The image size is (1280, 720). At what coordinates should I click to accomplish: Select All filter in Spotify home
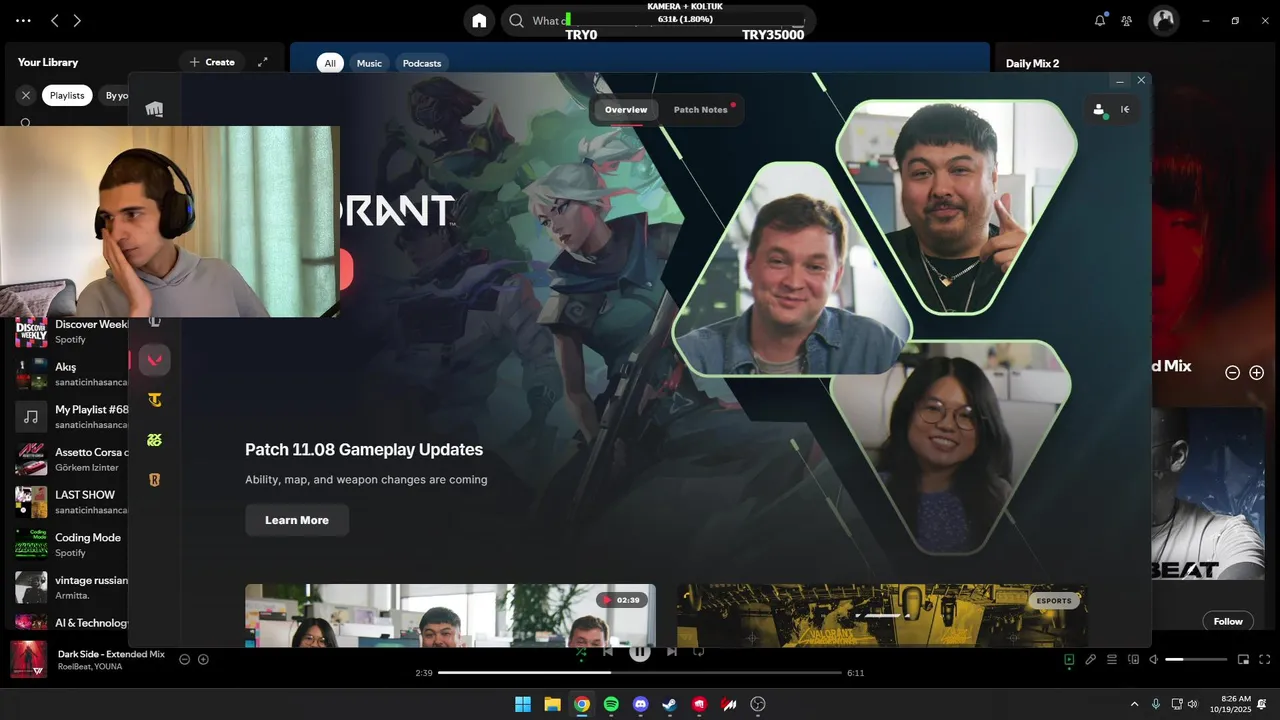[330, 63]
